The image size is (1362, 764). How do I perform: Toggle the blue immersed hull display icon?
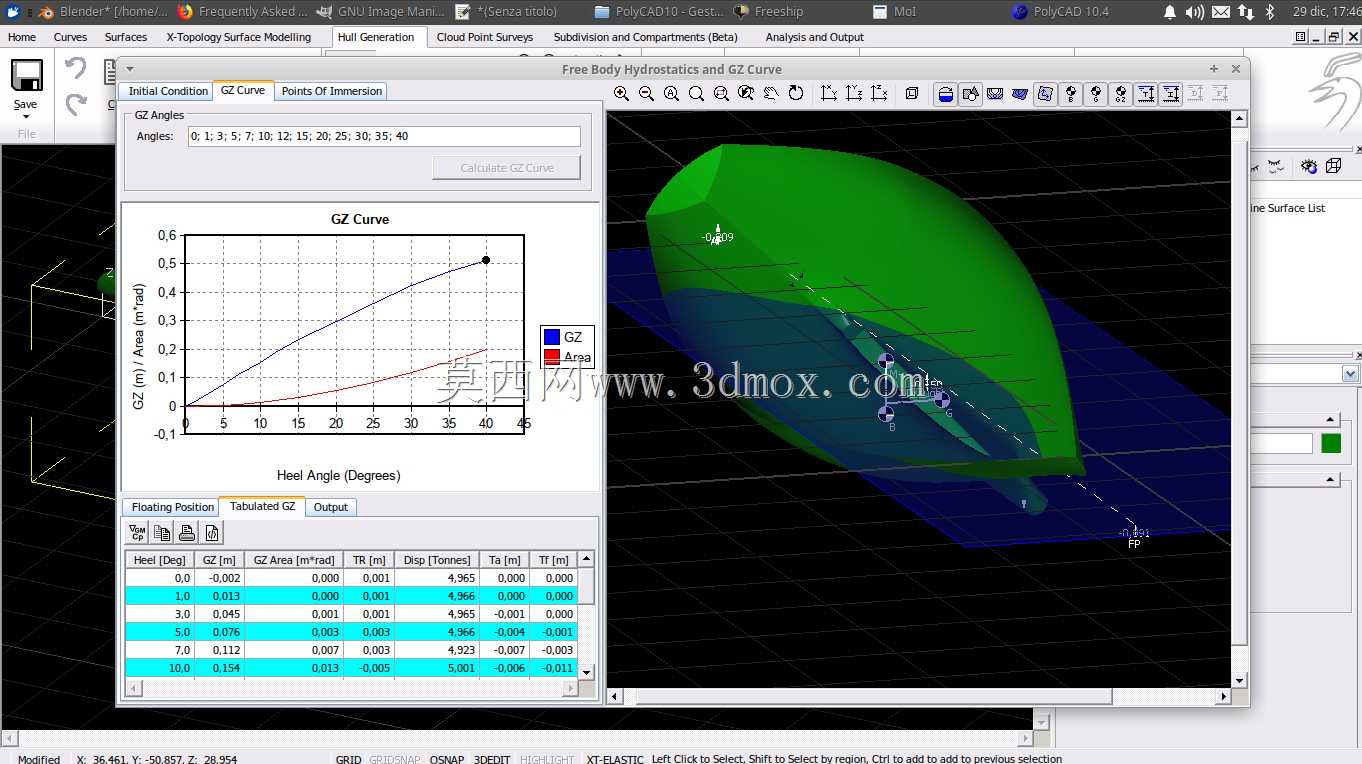1020,94
